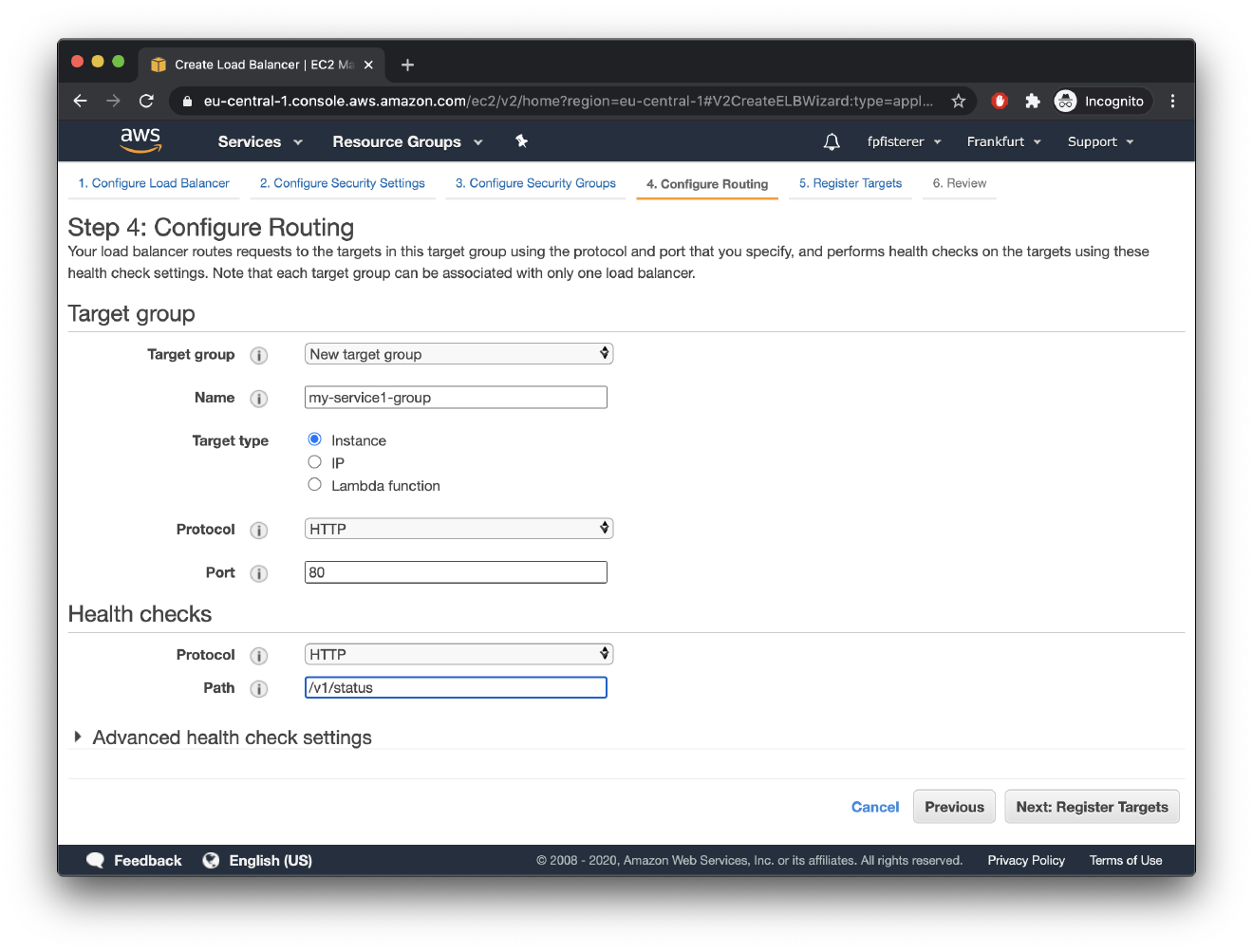
Task: Reload the page with the refresh icon
Action: click(x=145, y=101)
